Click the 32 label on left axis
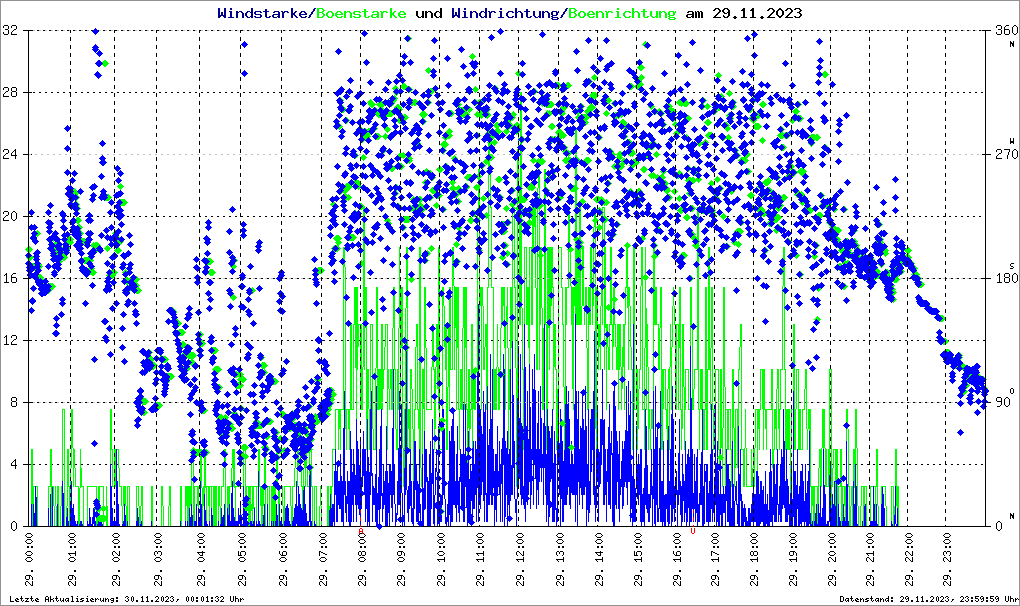The width and height of the screenshot is (1020, 606). coord(11,31)
